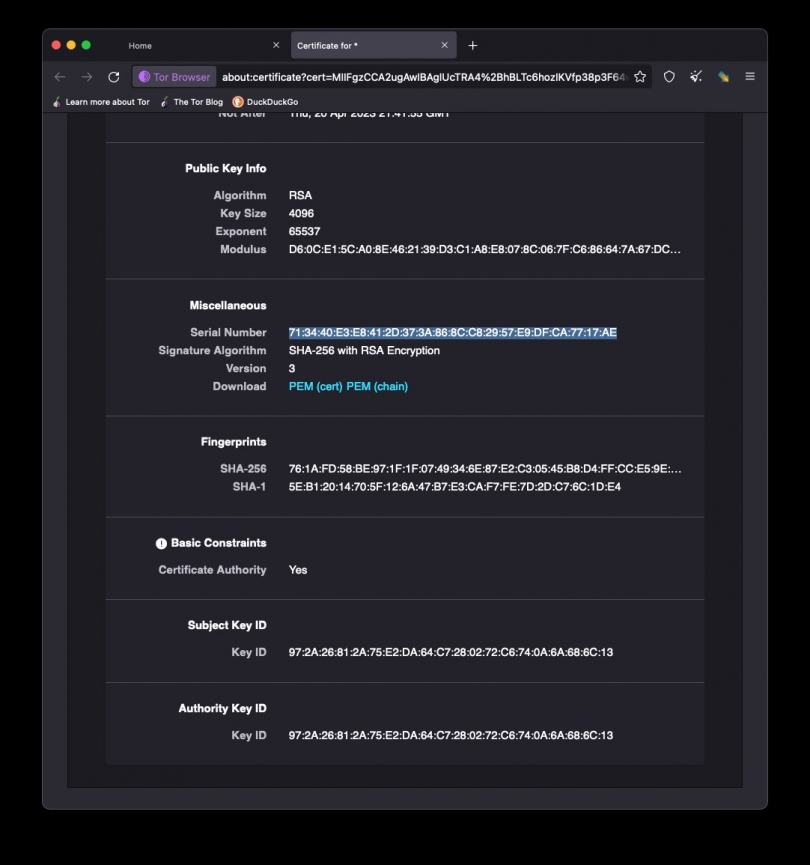This screenshot has height=865, width=810.
Task: Download the PEM (chain) file
Action: tap(377, 387)
